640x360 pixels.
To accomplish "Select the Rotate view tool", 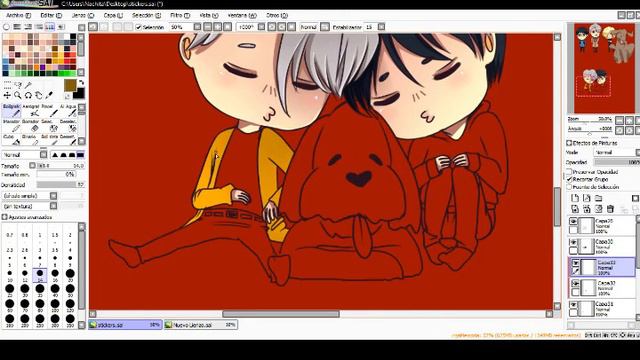I will point(28,95).
